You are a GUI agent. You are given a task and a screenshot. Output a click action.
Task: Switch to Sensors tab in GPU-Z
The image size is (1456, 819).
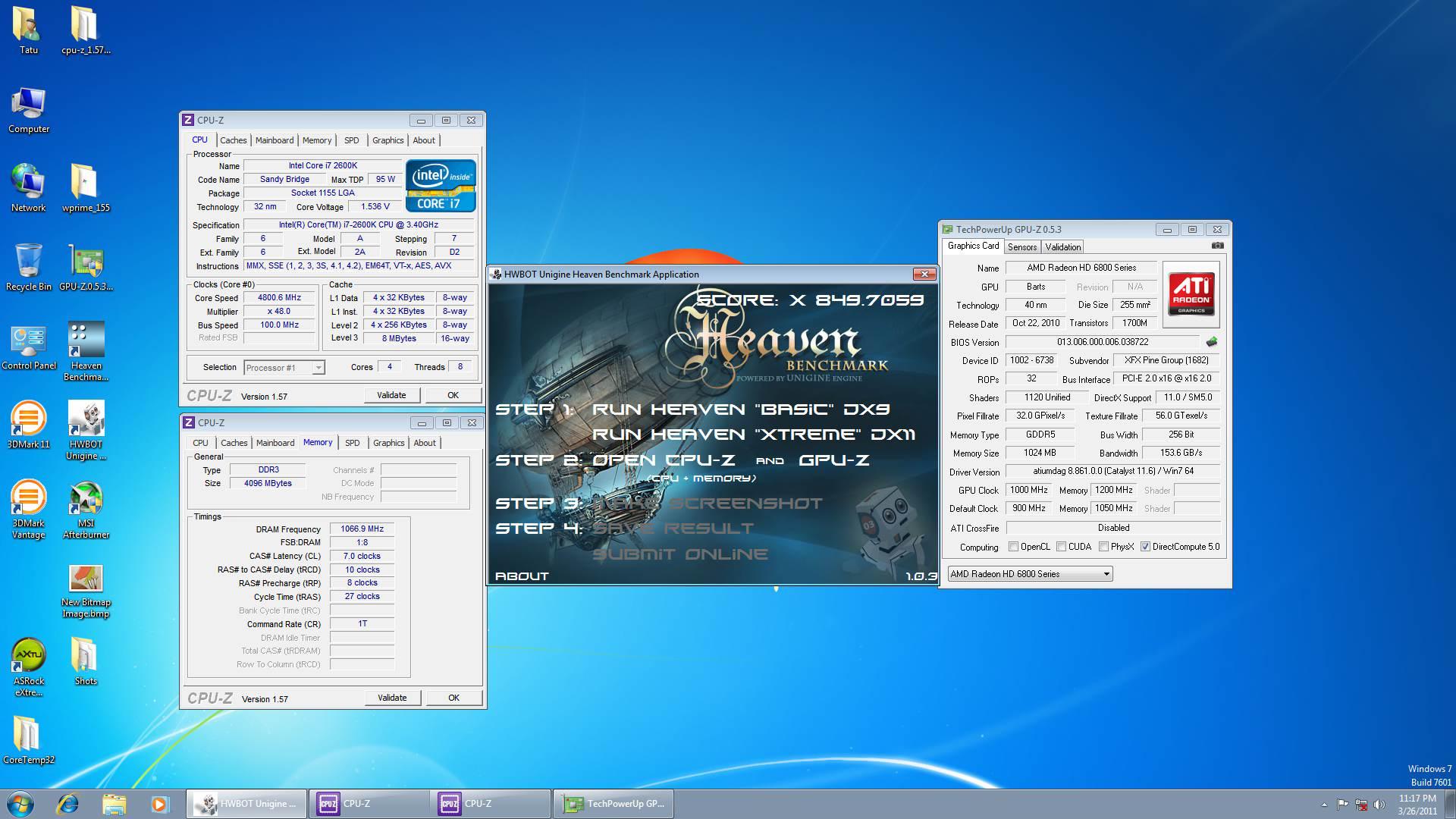(1021, 247)
